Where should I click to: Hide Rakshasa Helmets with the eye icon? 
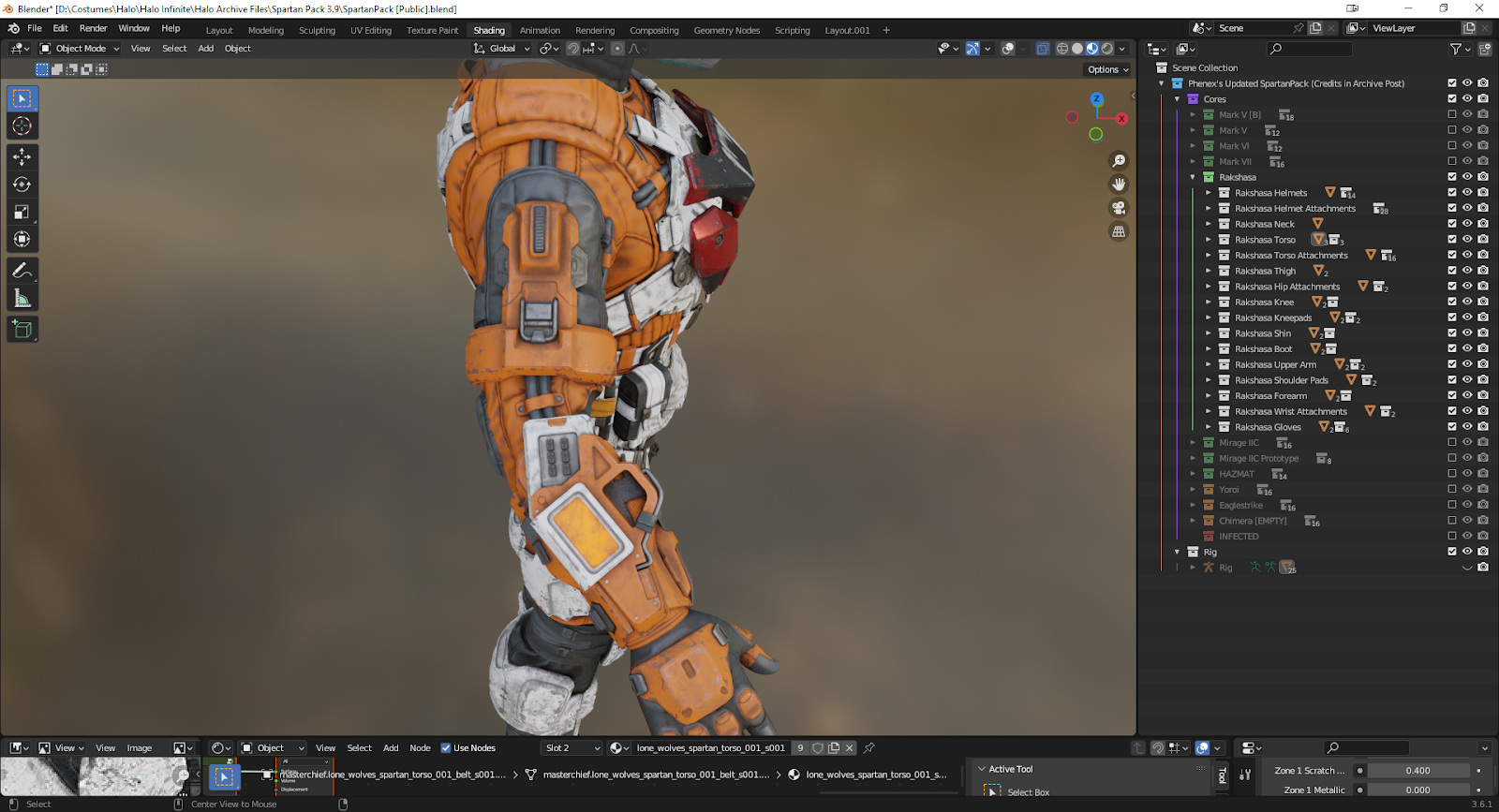click(x=1467, y=192)
